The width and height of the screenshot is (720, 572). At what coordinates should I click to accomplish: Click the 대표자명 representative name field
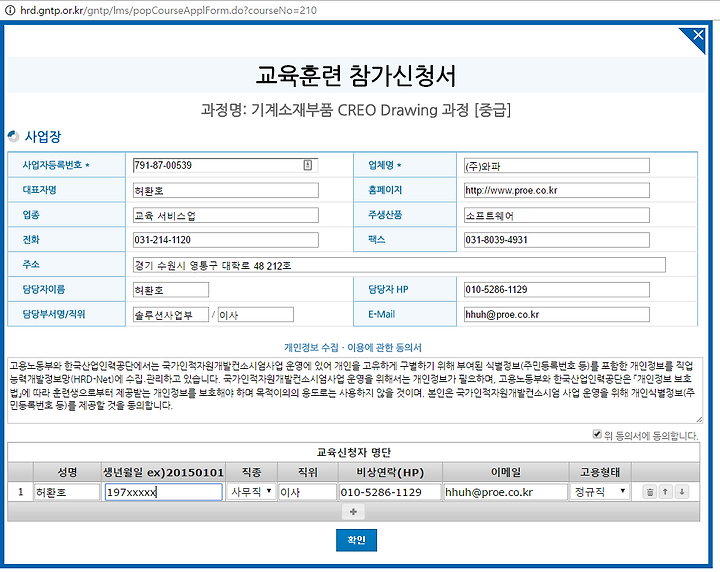(225, 191)
